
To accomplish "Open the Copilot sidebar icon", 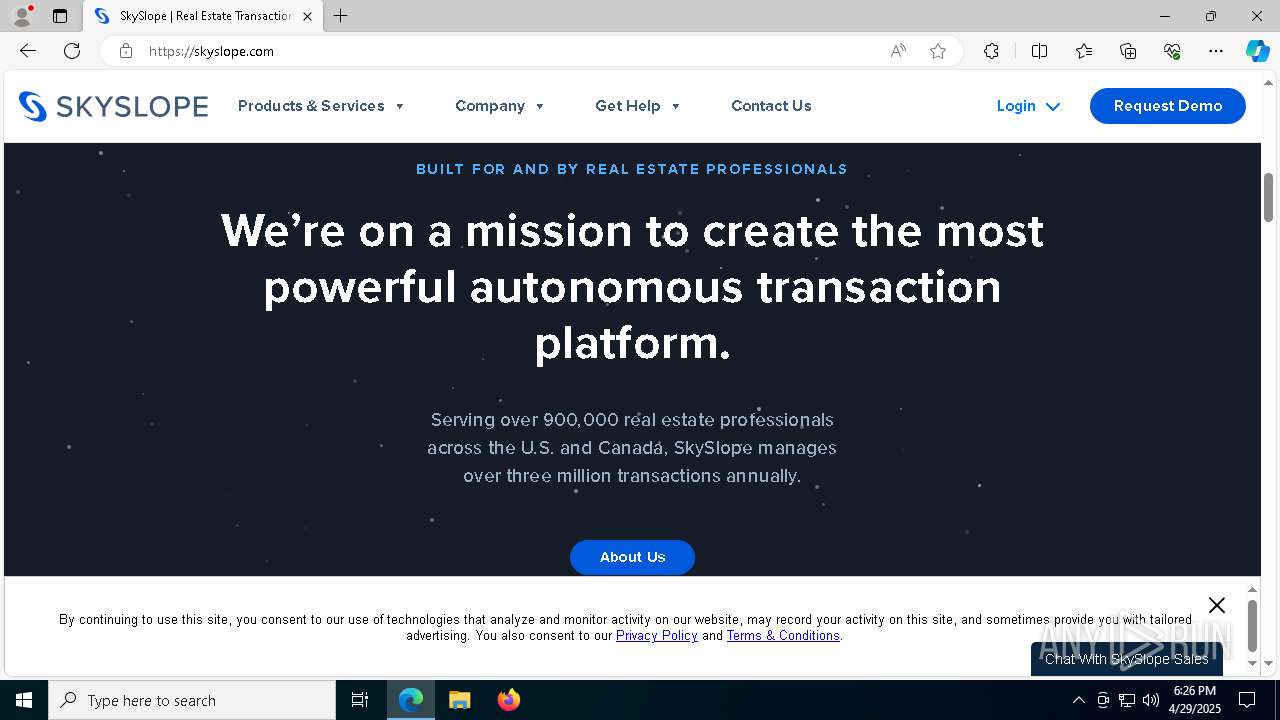I will (x=1257, y=51).
